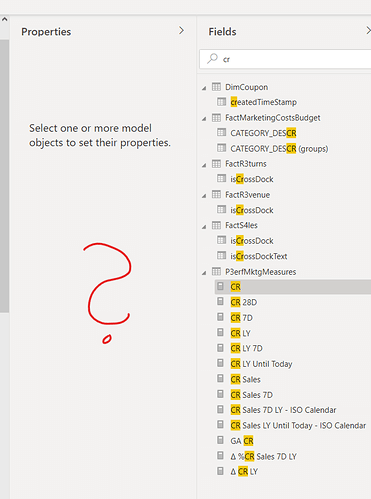Select the CR LY measure name
Image resolution: width=371 pixels, height=499 pixels.
click(x=240, y=333)
